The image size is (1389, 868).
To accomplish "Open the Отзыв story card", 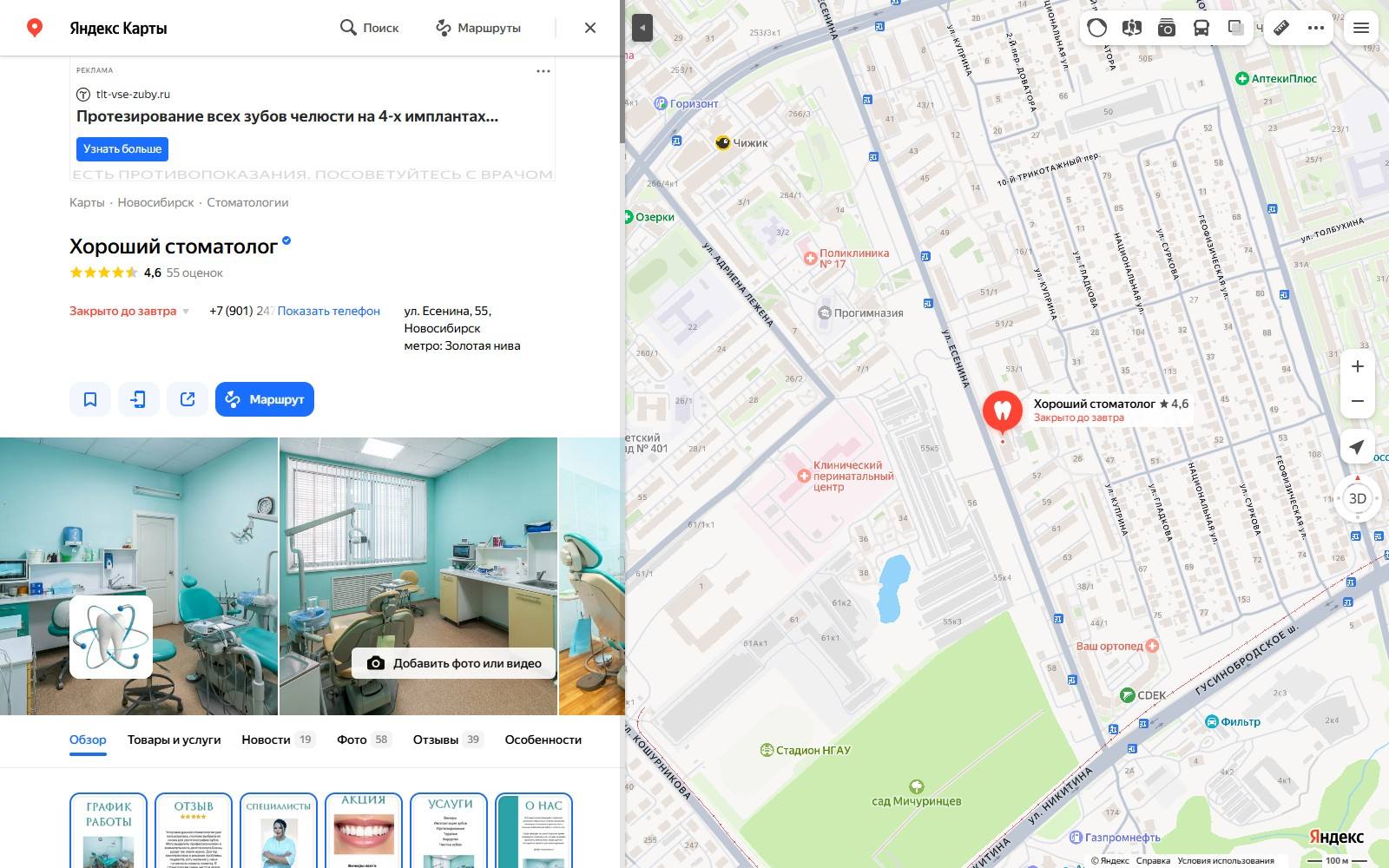I will tap(194, 831).
